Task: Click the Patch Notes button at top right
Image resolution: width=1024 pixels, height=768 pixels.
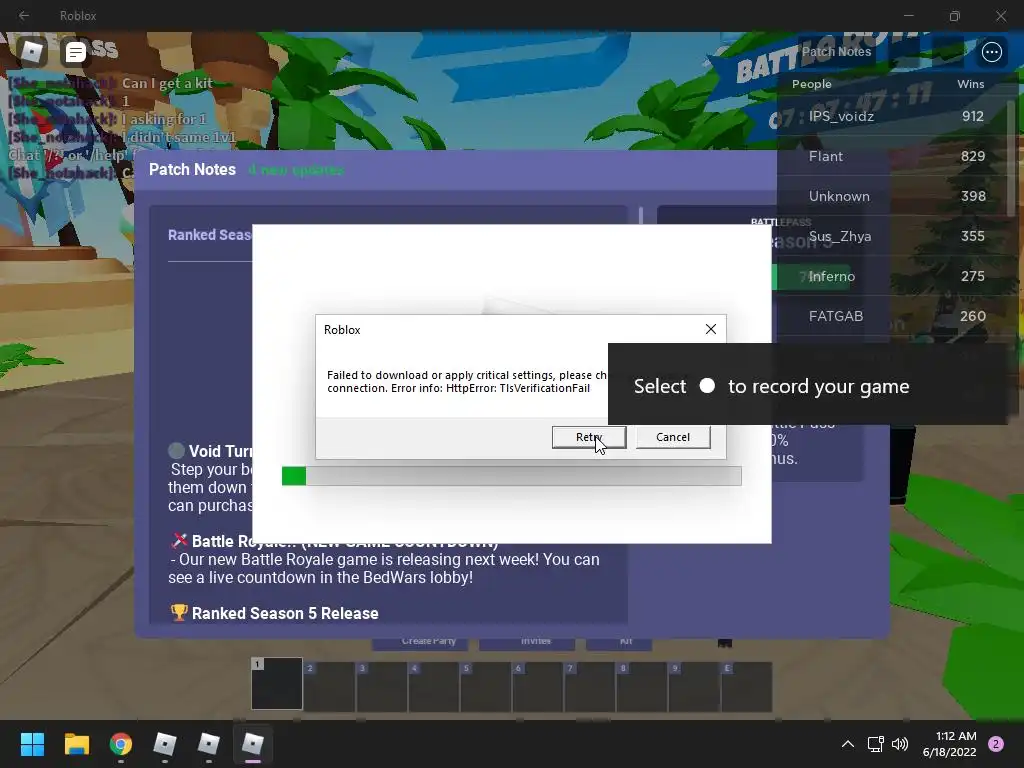Action: pos(836,52)
